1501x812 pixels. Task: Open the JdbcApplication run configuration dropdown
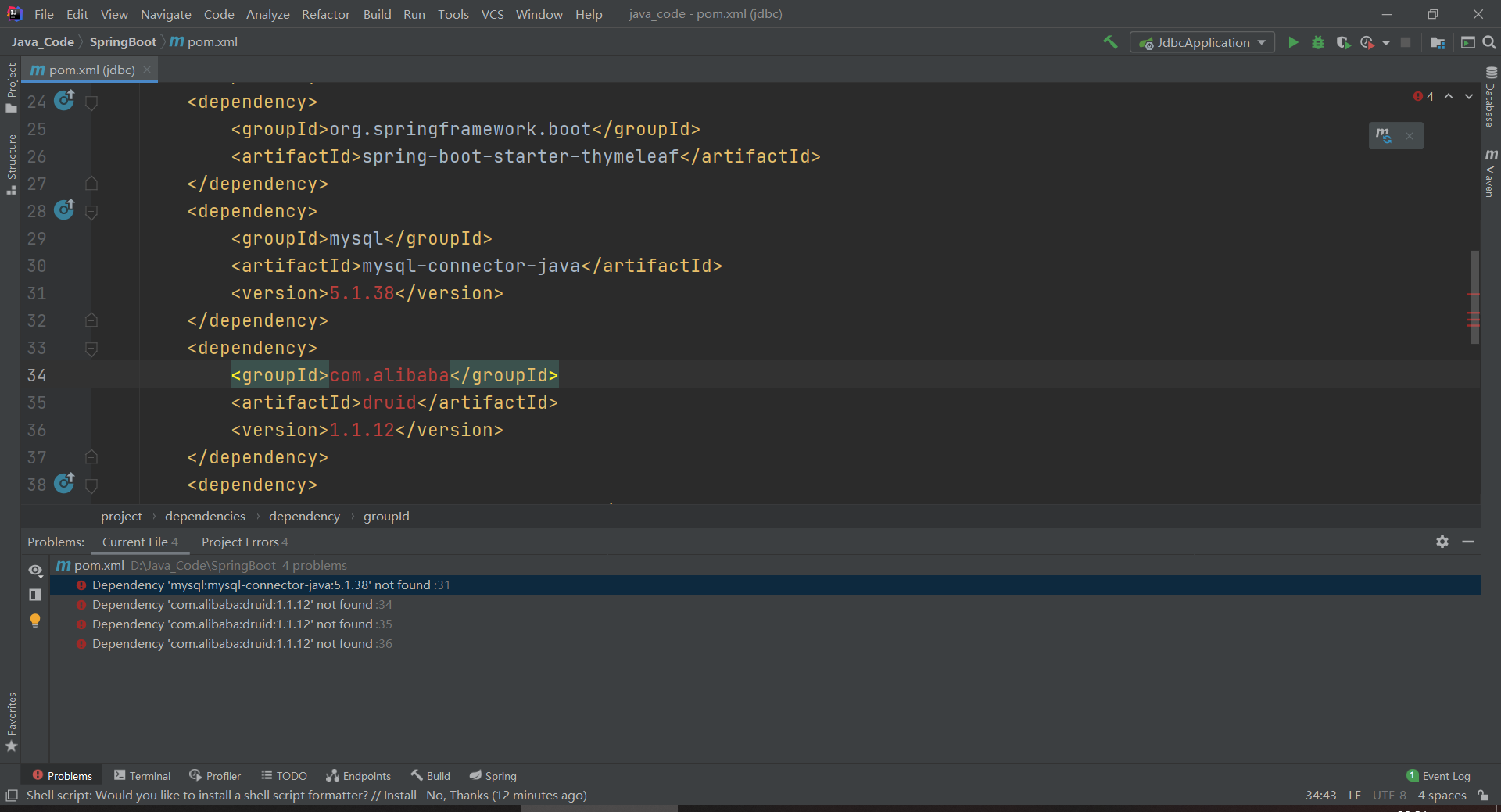point(1202,42)
